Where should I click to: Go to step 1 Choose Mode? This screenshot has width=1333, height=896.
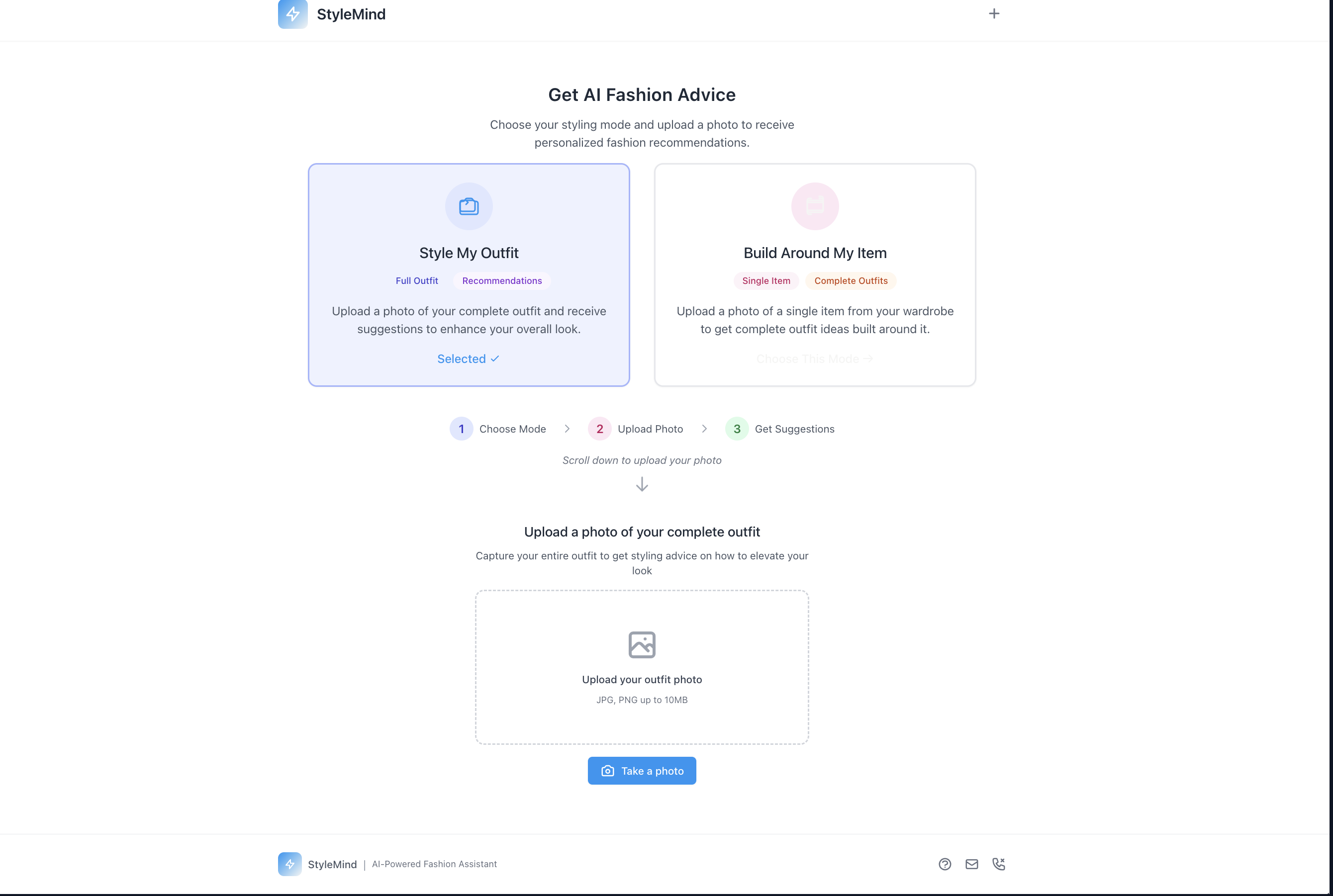[x=498, y=429]
